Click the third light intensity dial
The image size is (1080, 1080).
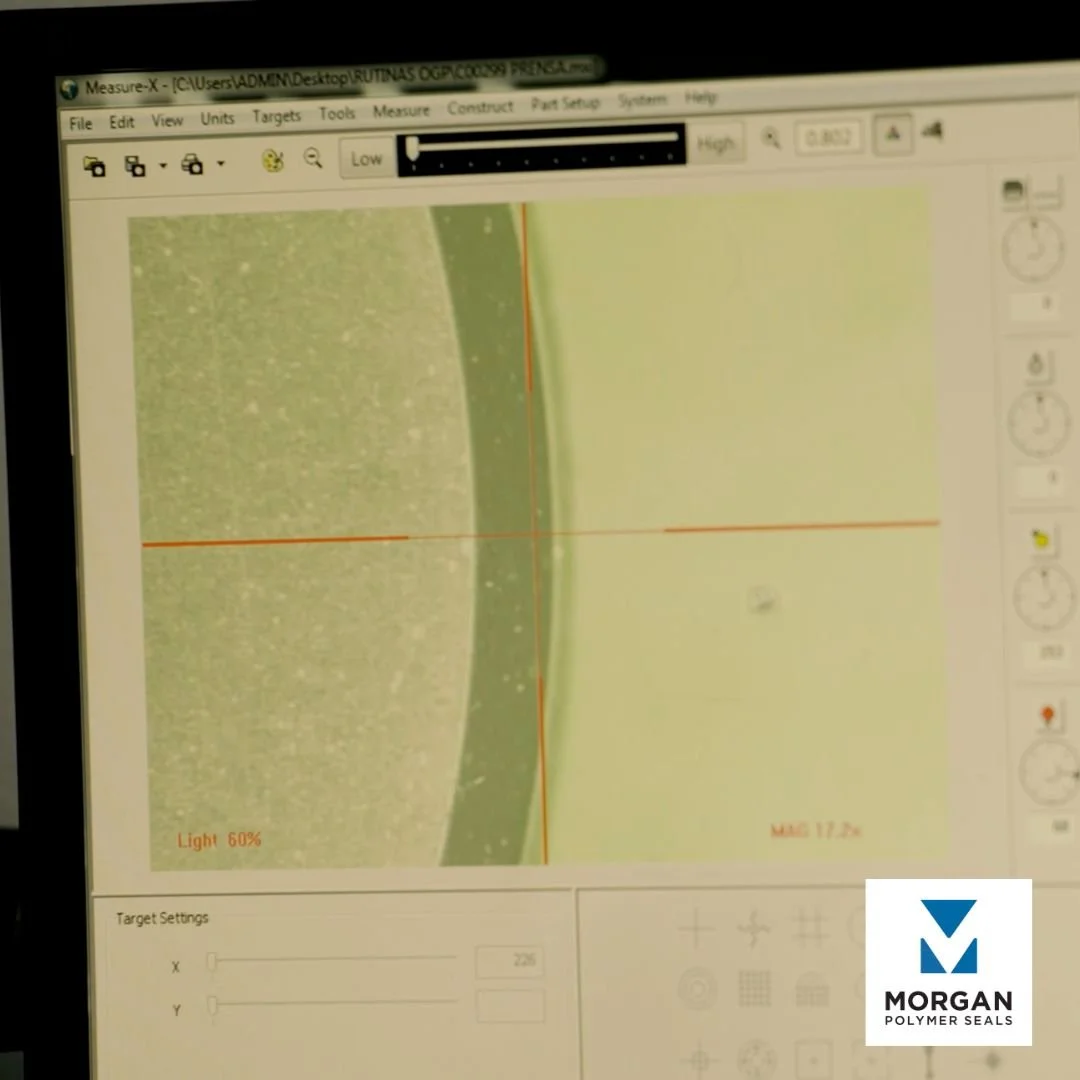tap(1045, 597)
